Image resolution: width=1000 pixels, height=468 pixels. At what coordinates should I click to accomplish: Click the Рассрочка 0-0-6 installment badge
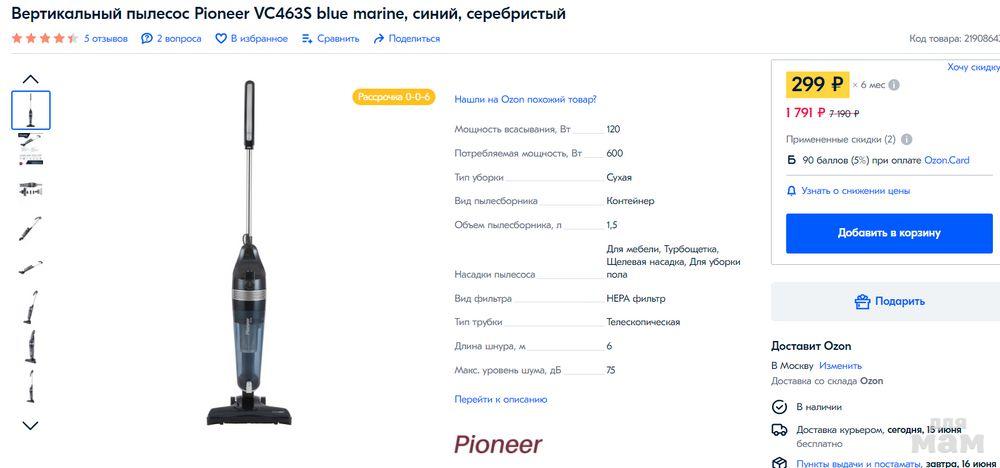(x=394, y=97)
